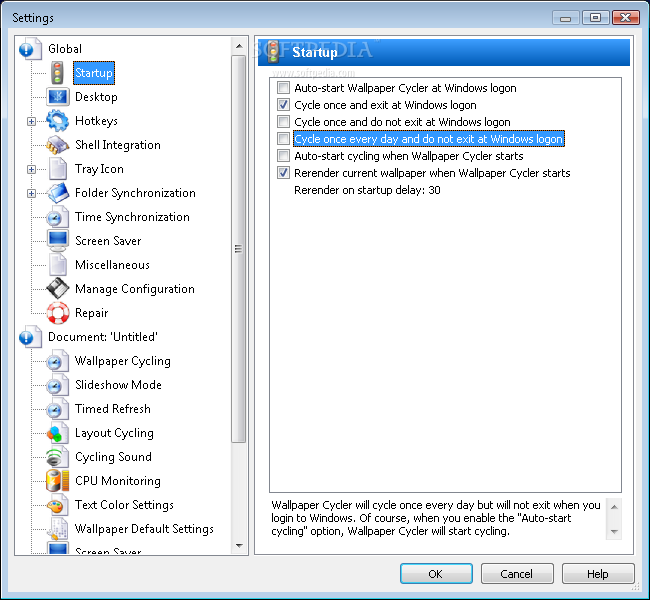The height and width of the screenshot is (600, 650).
Task: Click the Help button
Action: (x=598, y=574)
